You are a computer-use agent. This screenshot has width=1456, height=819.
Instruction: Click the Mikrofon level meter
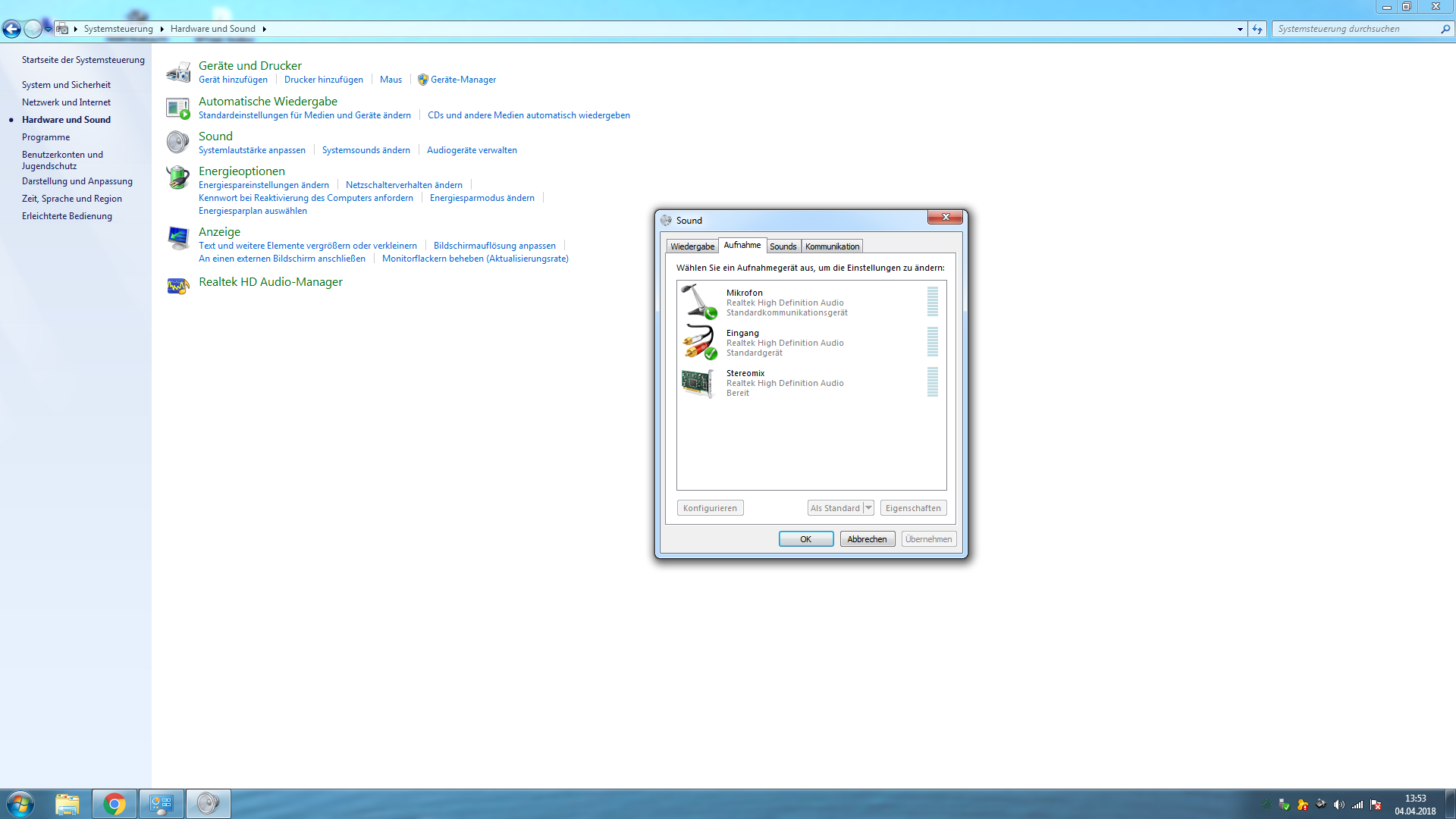click(933, 302)
